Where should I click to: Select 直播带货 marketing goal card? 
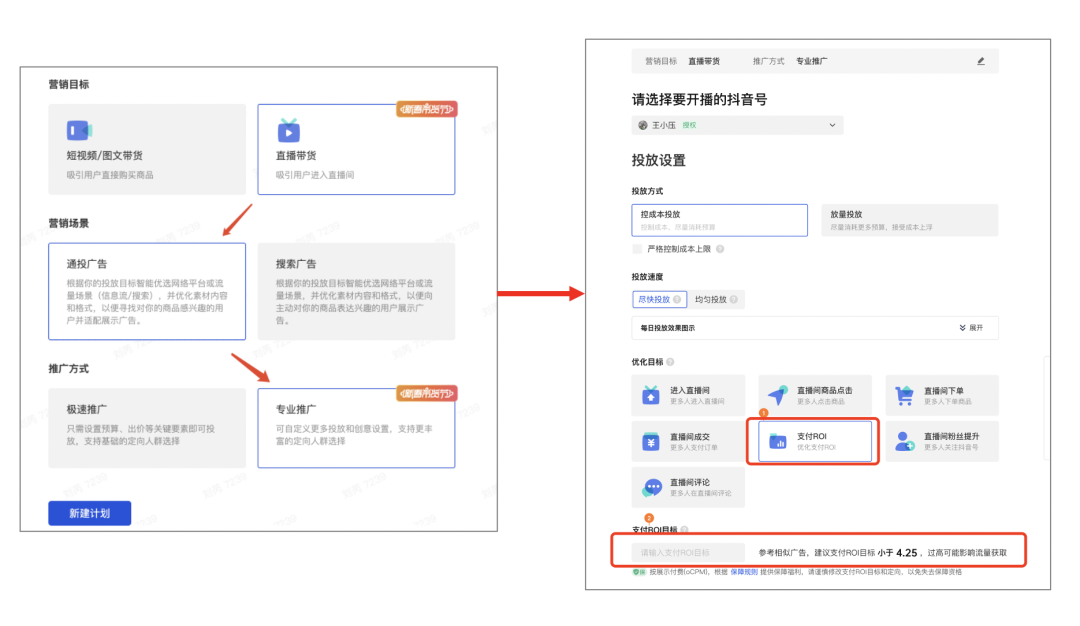356,149
